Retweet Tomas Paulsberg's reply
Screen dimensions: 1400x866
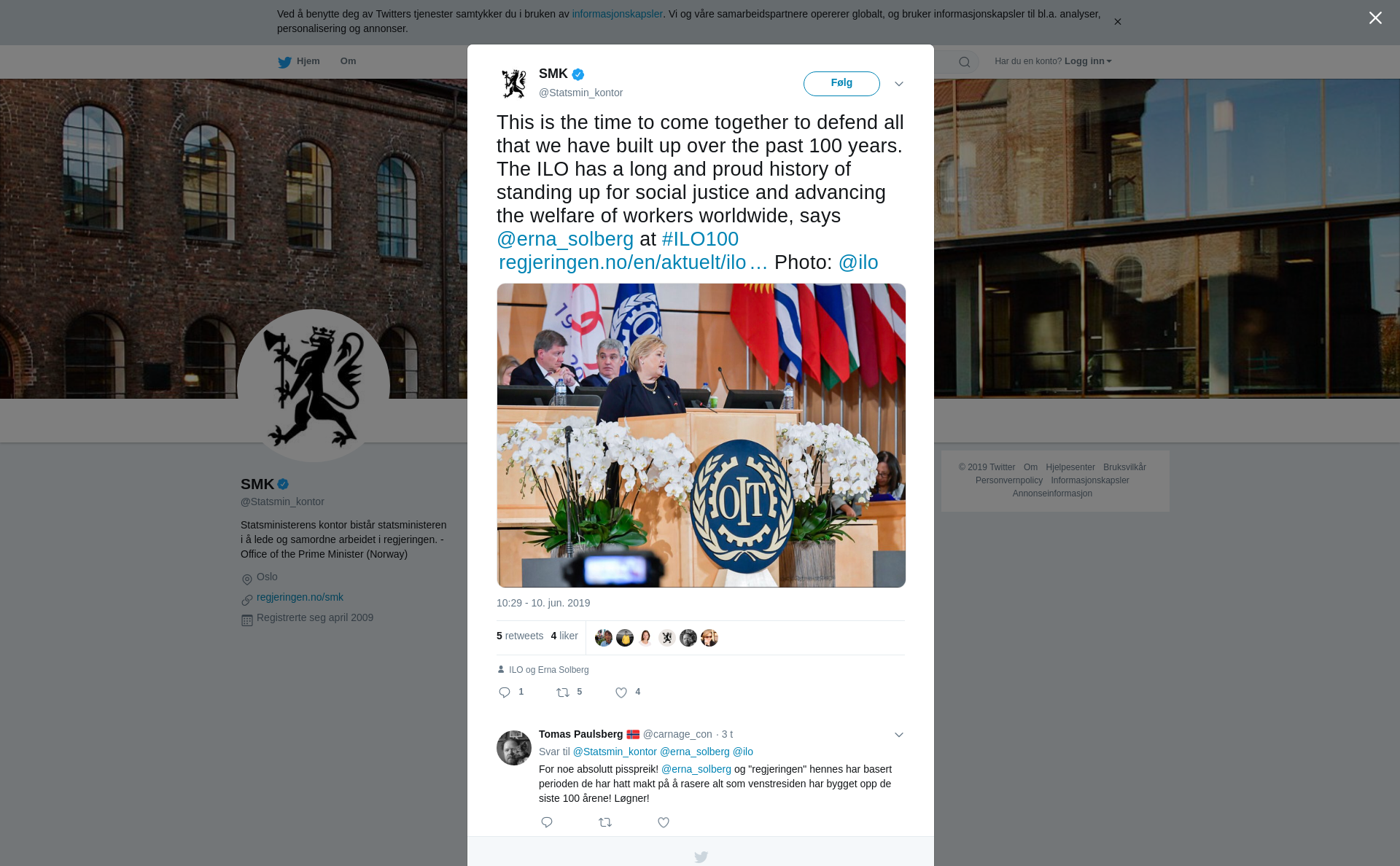(x=605, y=822)
